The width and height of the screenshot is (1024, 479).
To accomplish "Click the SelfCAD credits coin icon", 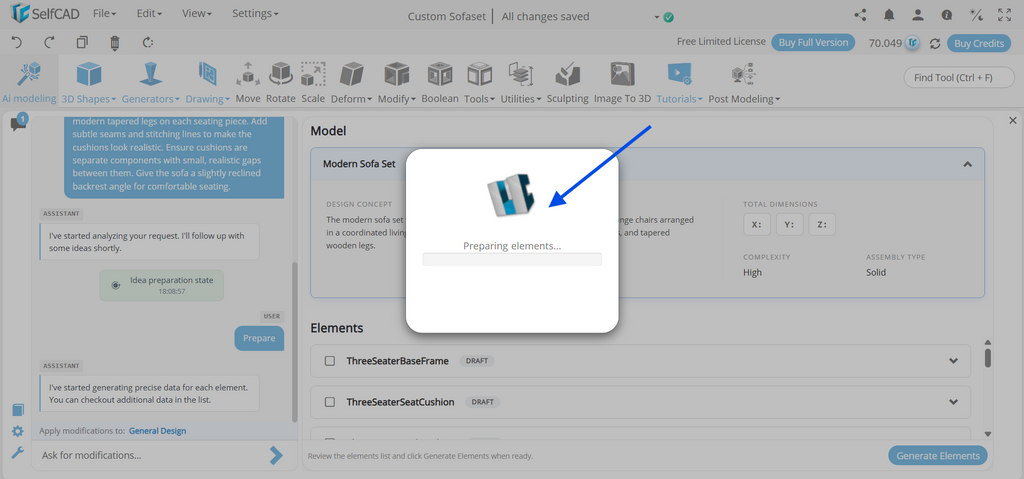I will point(913,43).
